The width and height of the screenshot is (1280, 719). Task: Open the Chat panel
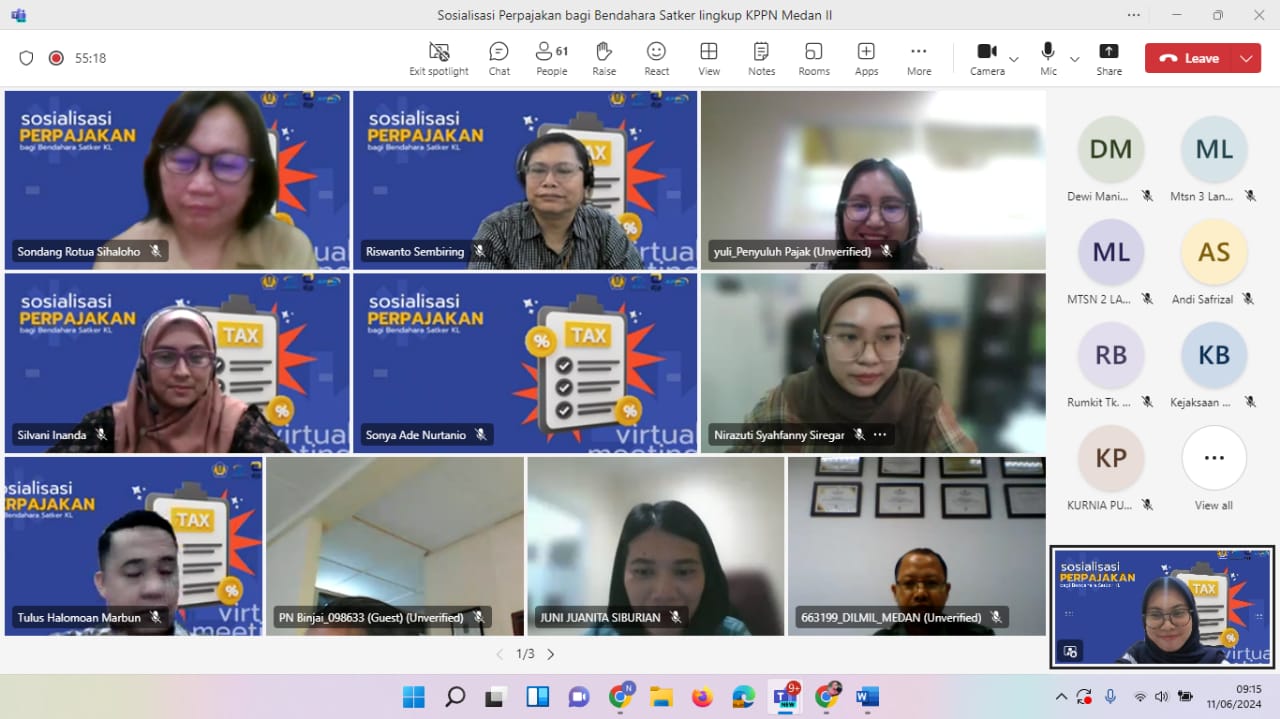499,58
